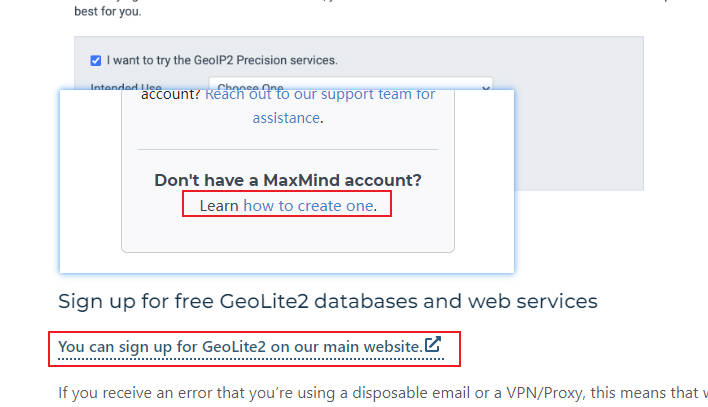Click the word 'Learn' before the link
Viewport: 708px width, 407px height.
coord(219,206)
